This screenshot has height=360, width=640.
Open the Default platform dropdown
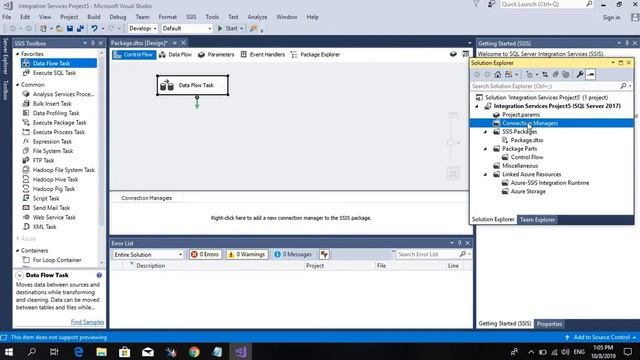pyautogui.click(x=187, y=29)
